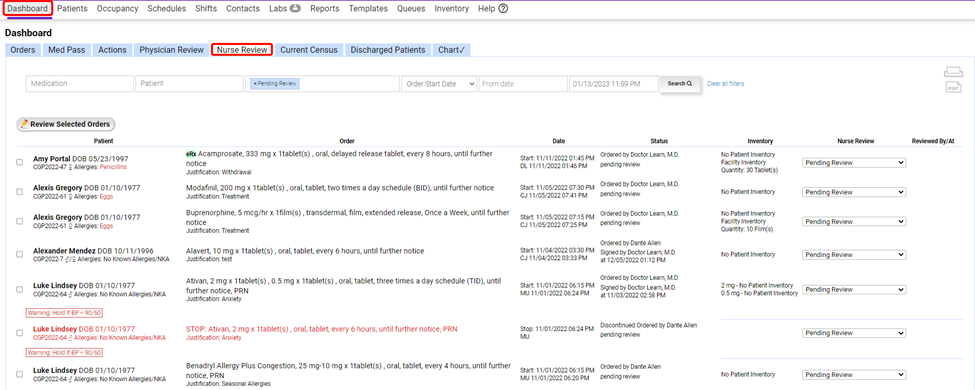
Task: Click the red Luke Lindsey patient name
Action: coord(55,328)
